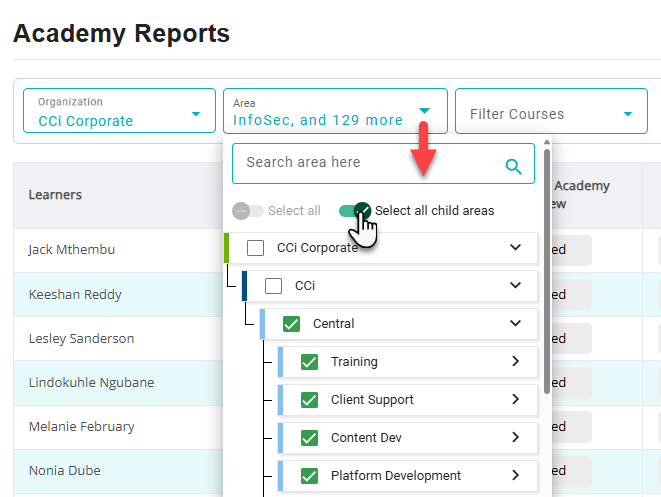Viewport: 661px width, 497px height.
Task: Expand the Training area arrow
Action: [x=516, y=362]
